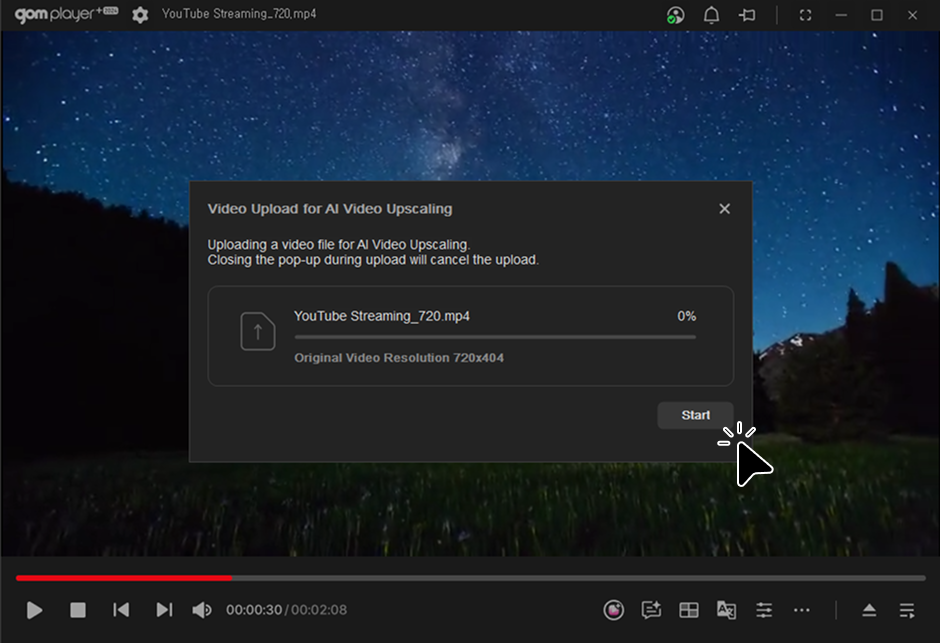The width and height of the screenshot is (940, 643).
Task: Open the AI subtitle speech-bubble icon
Action: pos(651,609)
